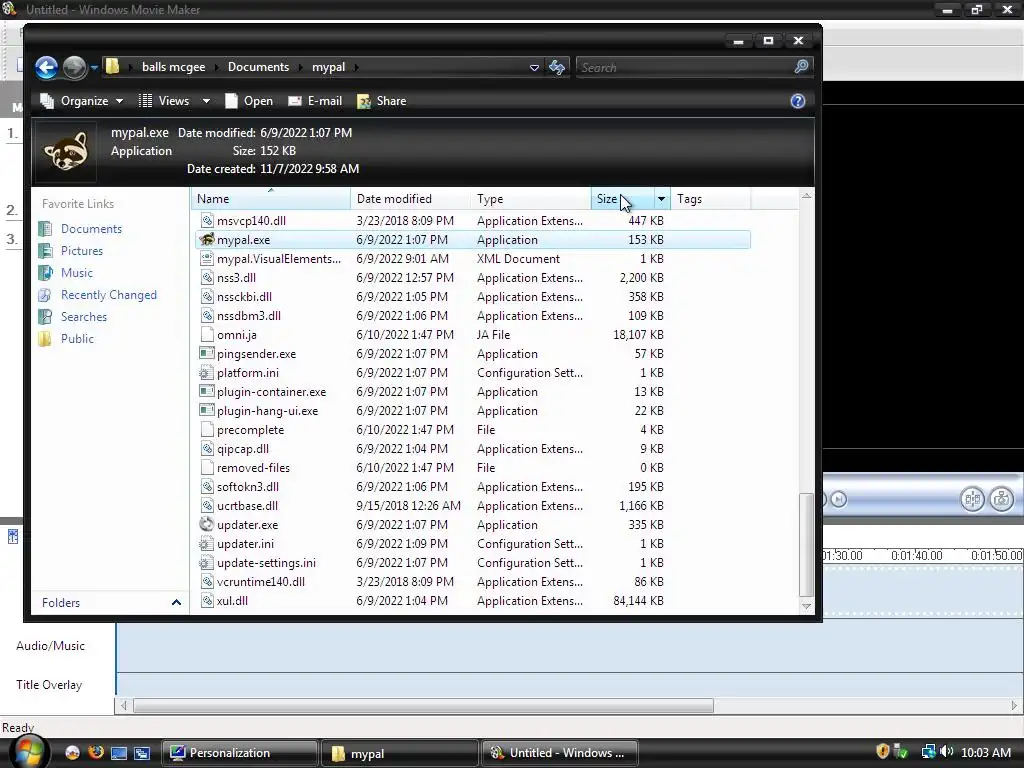1024x768 pixels.
Task: Click the security shield tray icon
Action: [x=882, y=752]
